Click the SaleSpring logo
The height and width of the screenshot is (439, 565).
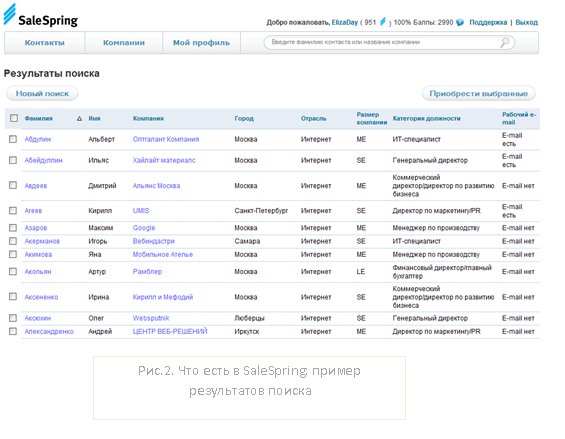point(41,16)
